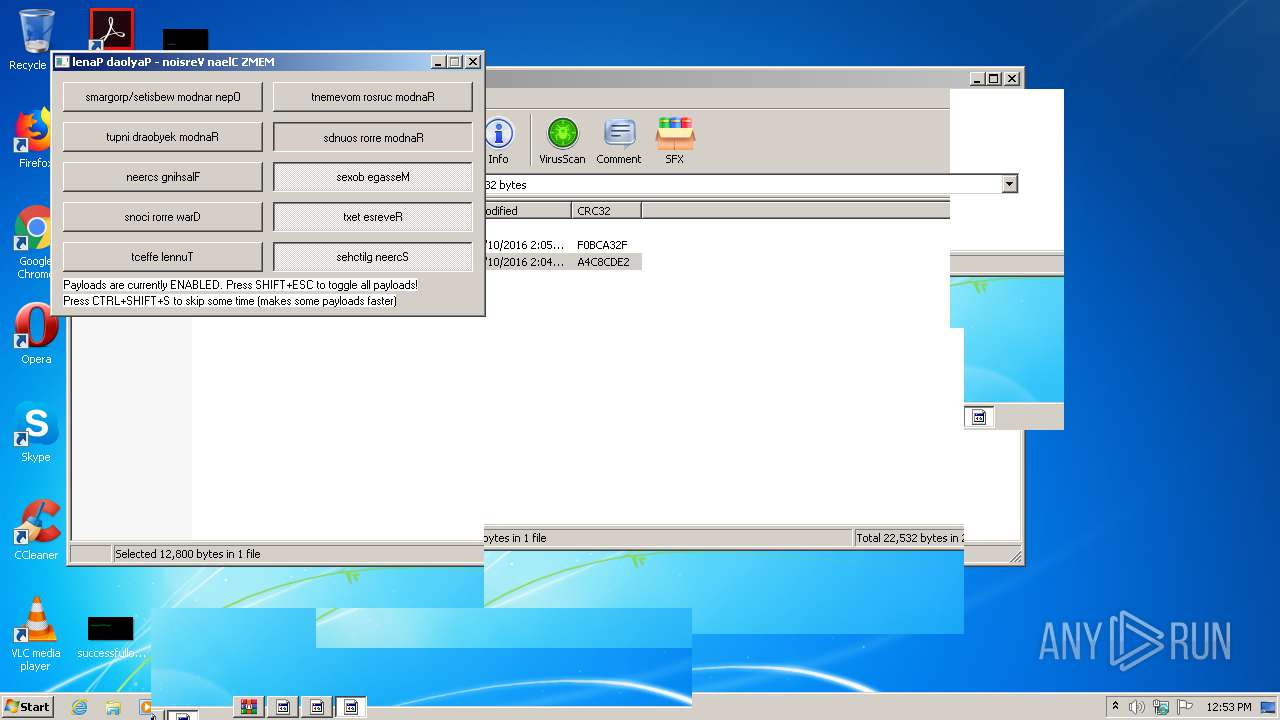Toggle the 'sdnuos rorre modnaR' payload

pos(373,137)
